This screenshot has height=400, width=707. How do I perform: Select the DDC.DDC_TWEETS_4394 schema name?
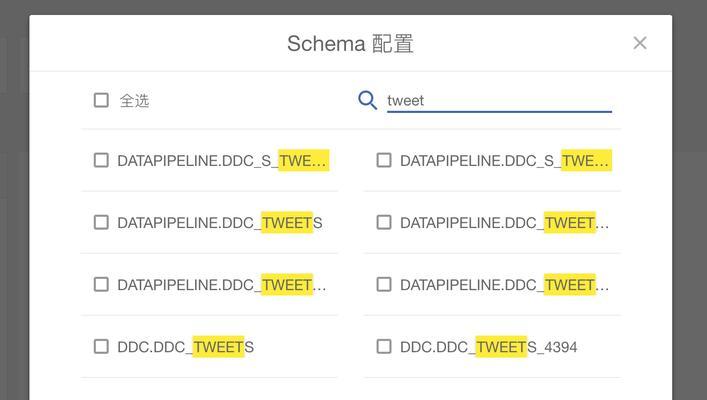tap(488, 347)
